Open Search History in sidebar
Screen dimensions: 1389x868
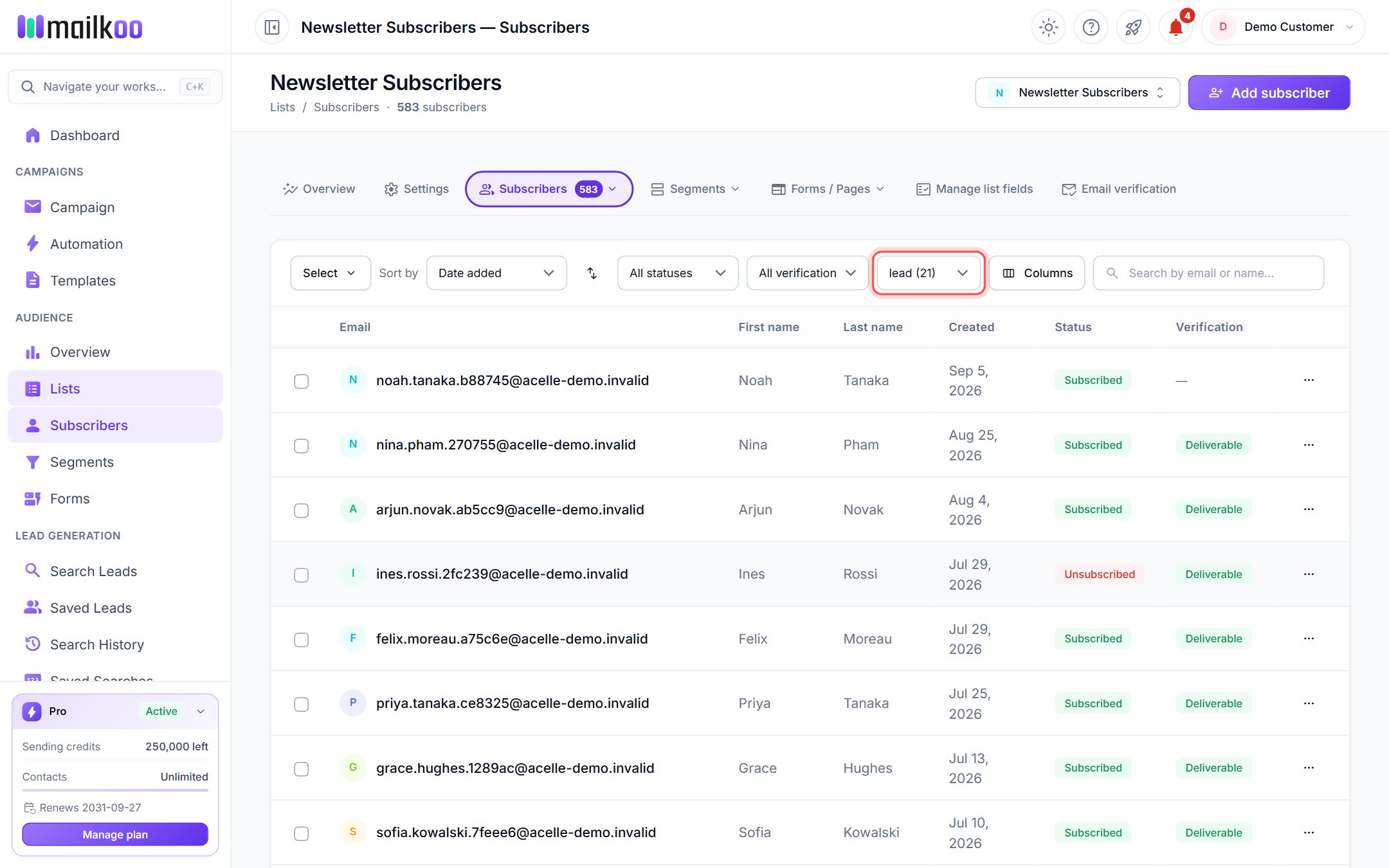pyautogui.click(x=115, y=644)
